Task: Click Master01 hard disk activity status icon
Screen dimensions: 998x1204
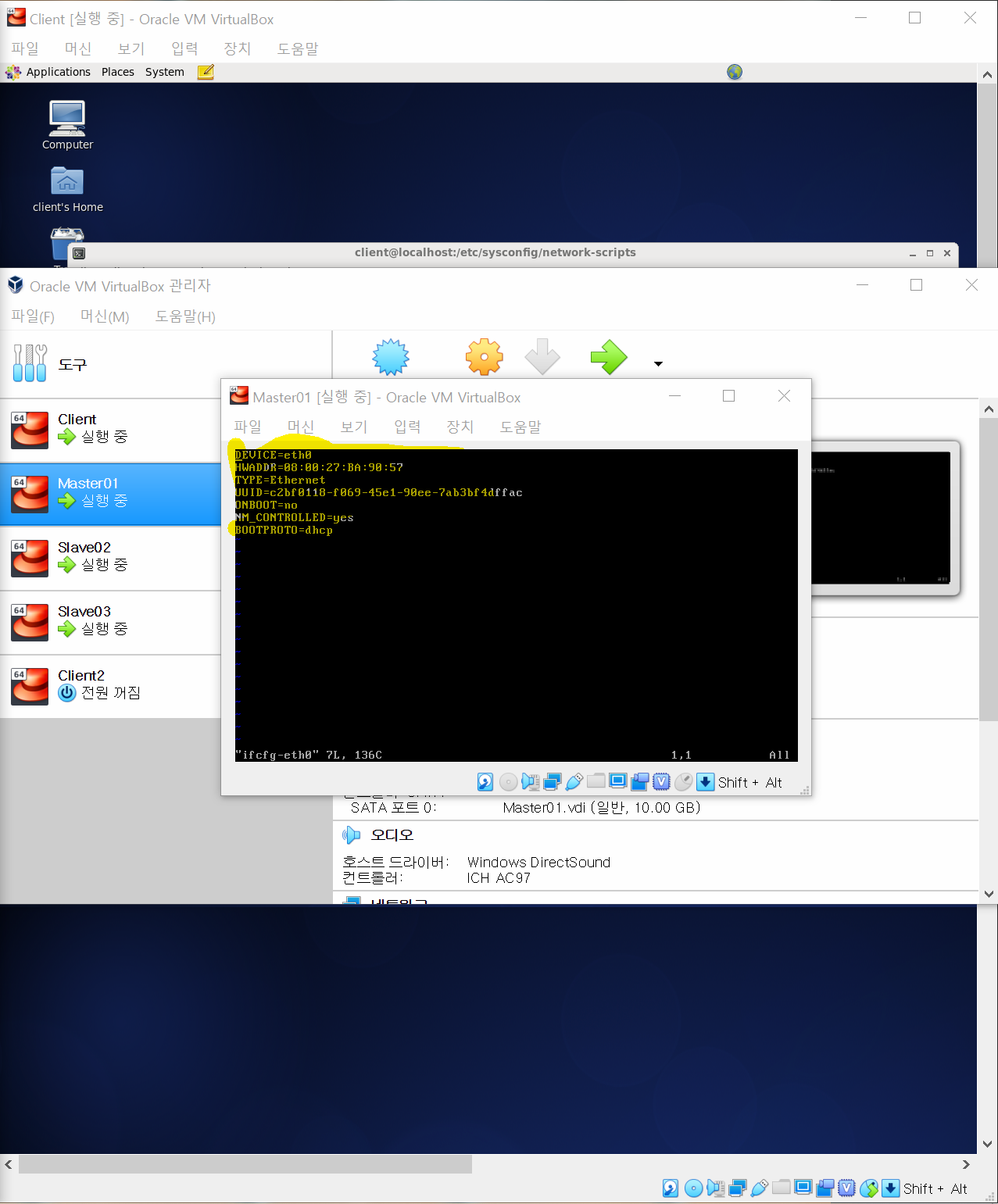Action: point(485,782)
